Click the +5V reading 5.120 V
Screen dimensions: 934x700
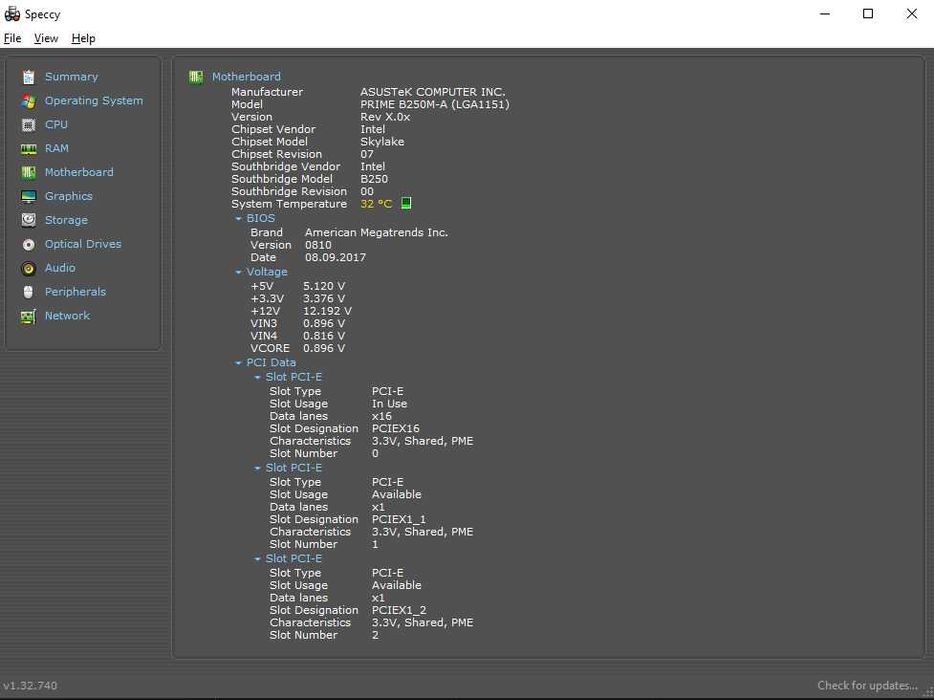(324, 286)
